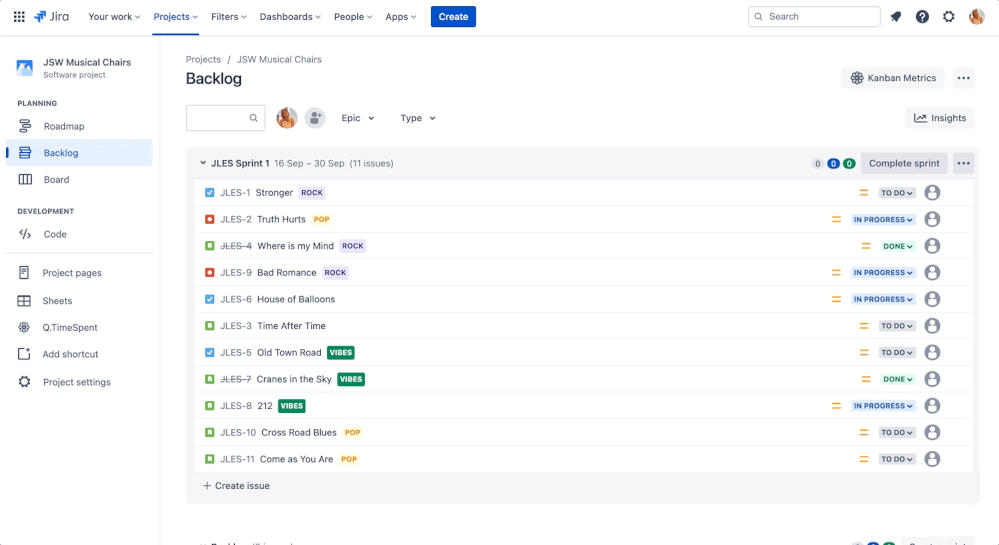Follow the Projects breadcrumb link
The height and width of the screenshot is (545, 999).
coord(203,59)
